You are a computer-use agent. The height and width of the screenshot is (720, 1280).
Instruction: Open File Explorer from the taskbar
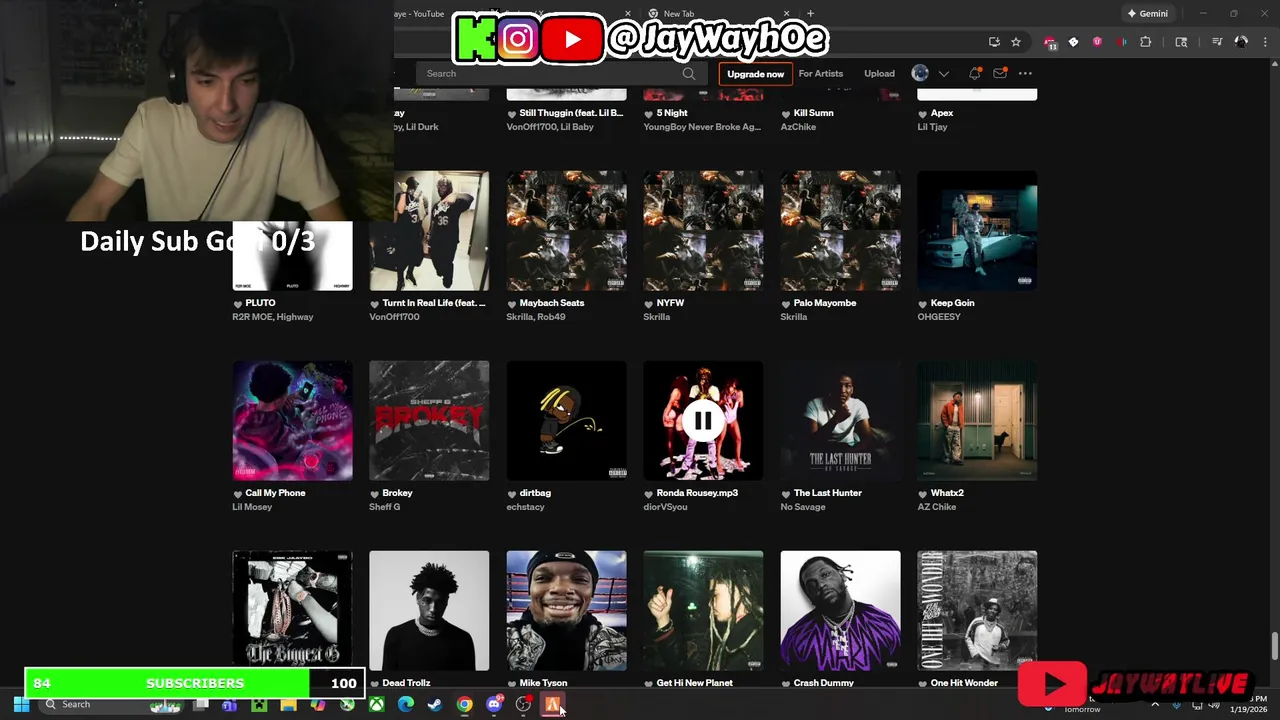pos(288,704)
